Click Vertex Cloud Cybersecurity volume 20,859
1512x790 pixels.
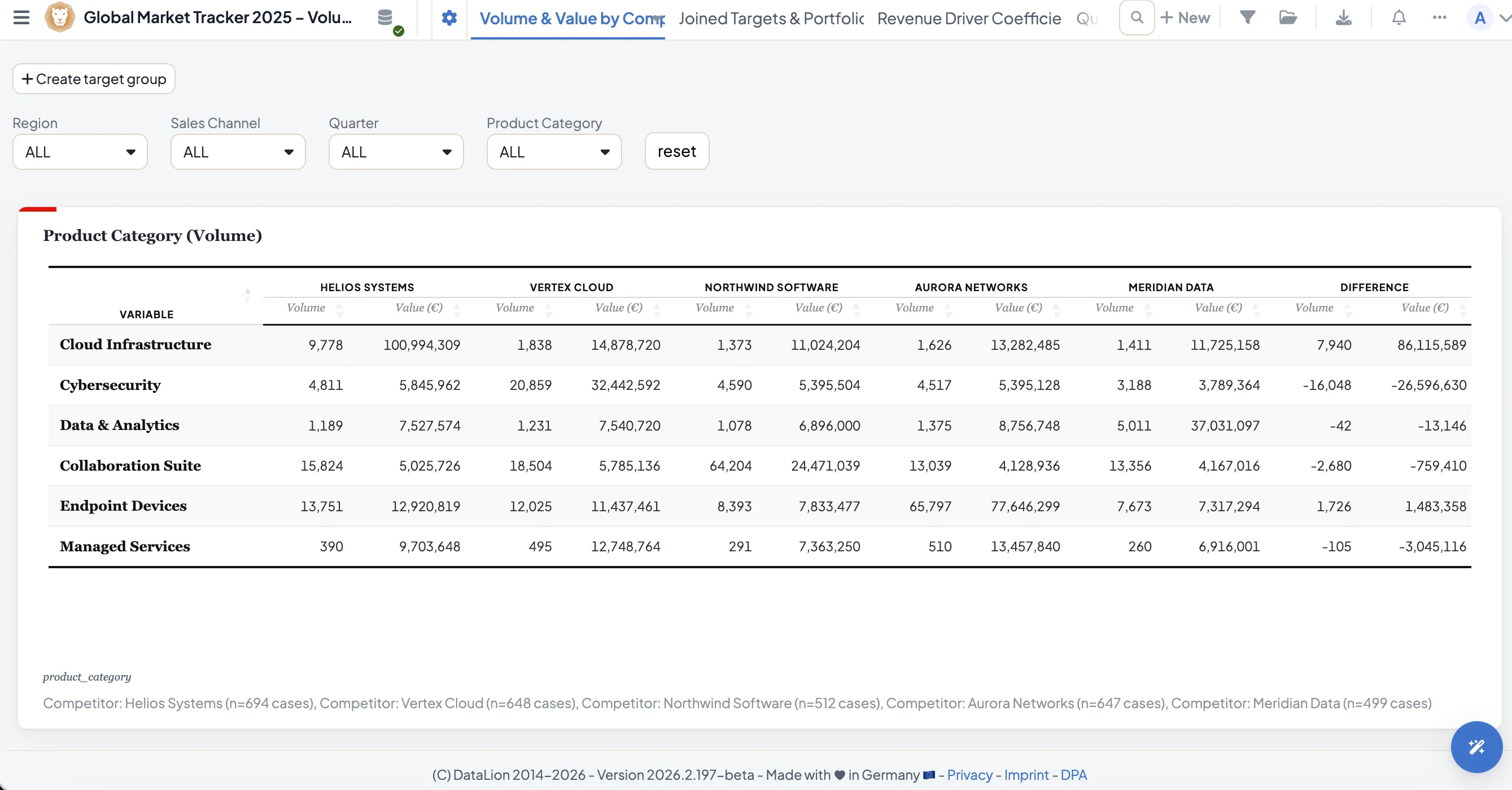(531, 385)
